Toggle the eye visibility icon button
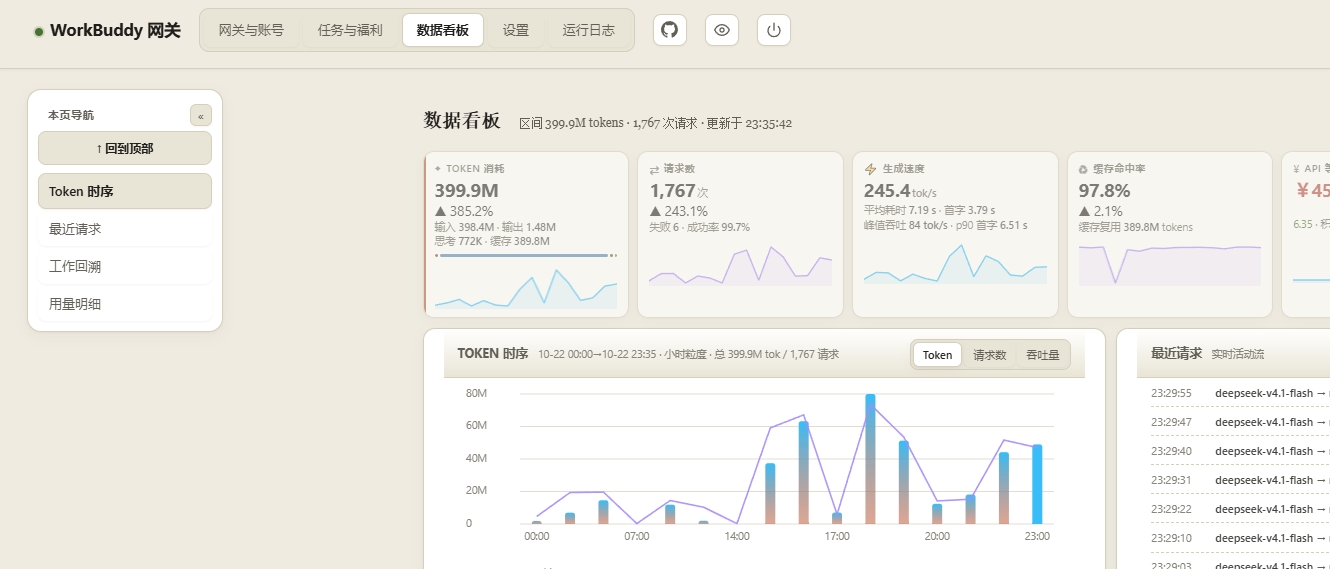This screenshot has width=1330, height=569. point(722,30)
